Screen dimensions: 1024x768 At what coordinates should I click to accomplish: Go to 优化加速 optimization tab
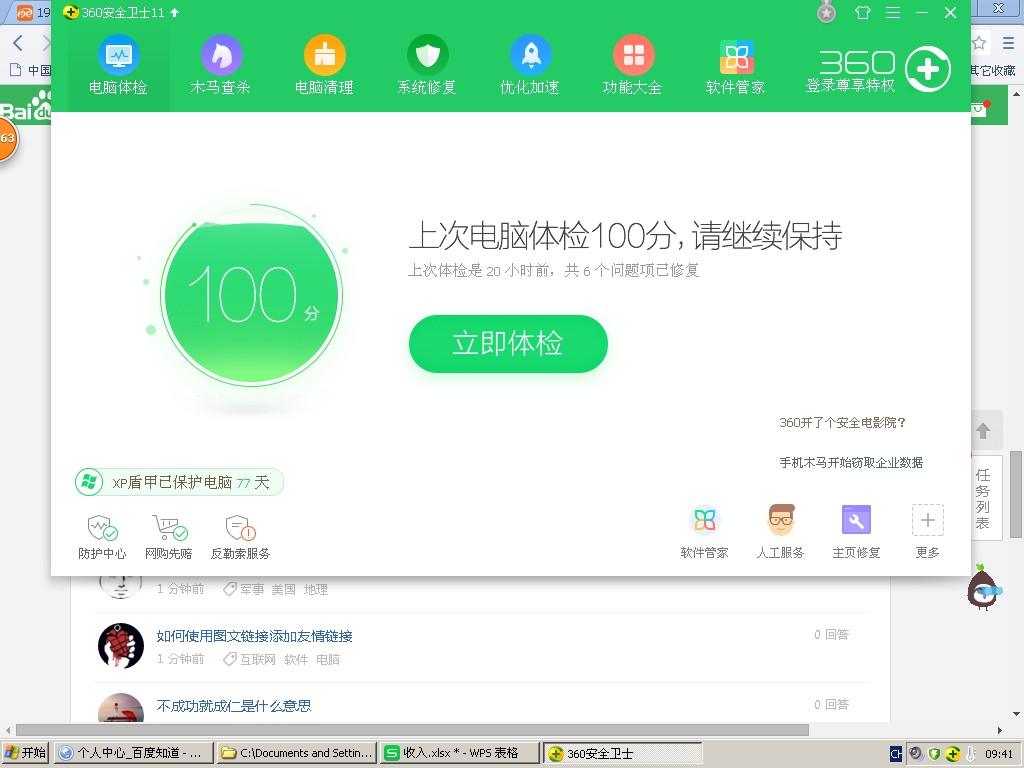coord(530,65)
